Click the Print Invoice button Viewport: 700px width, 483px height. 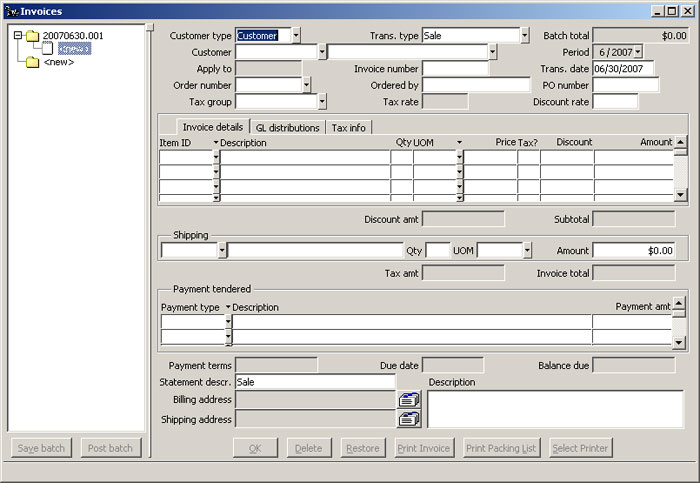point(424,448)
